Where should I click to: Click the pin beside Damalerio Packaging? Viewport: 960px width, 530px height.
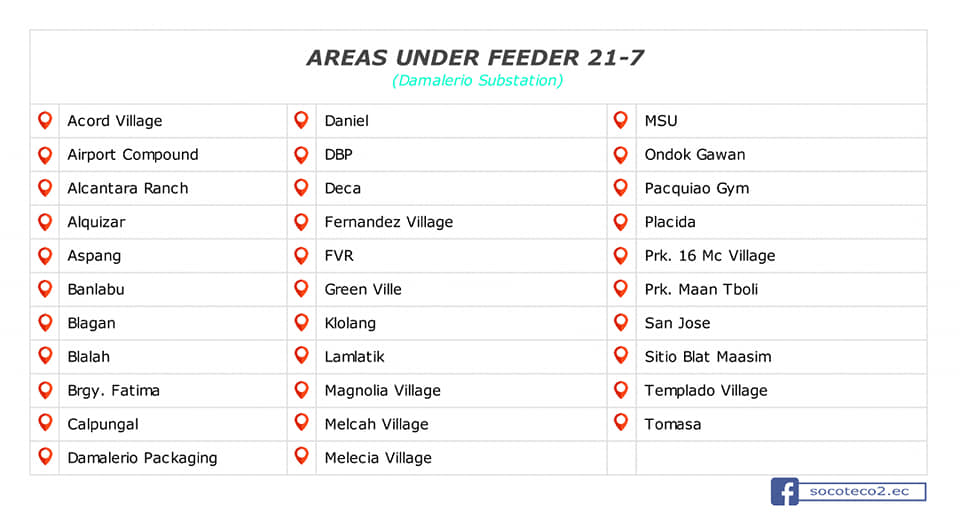click(x=45, y=457)
